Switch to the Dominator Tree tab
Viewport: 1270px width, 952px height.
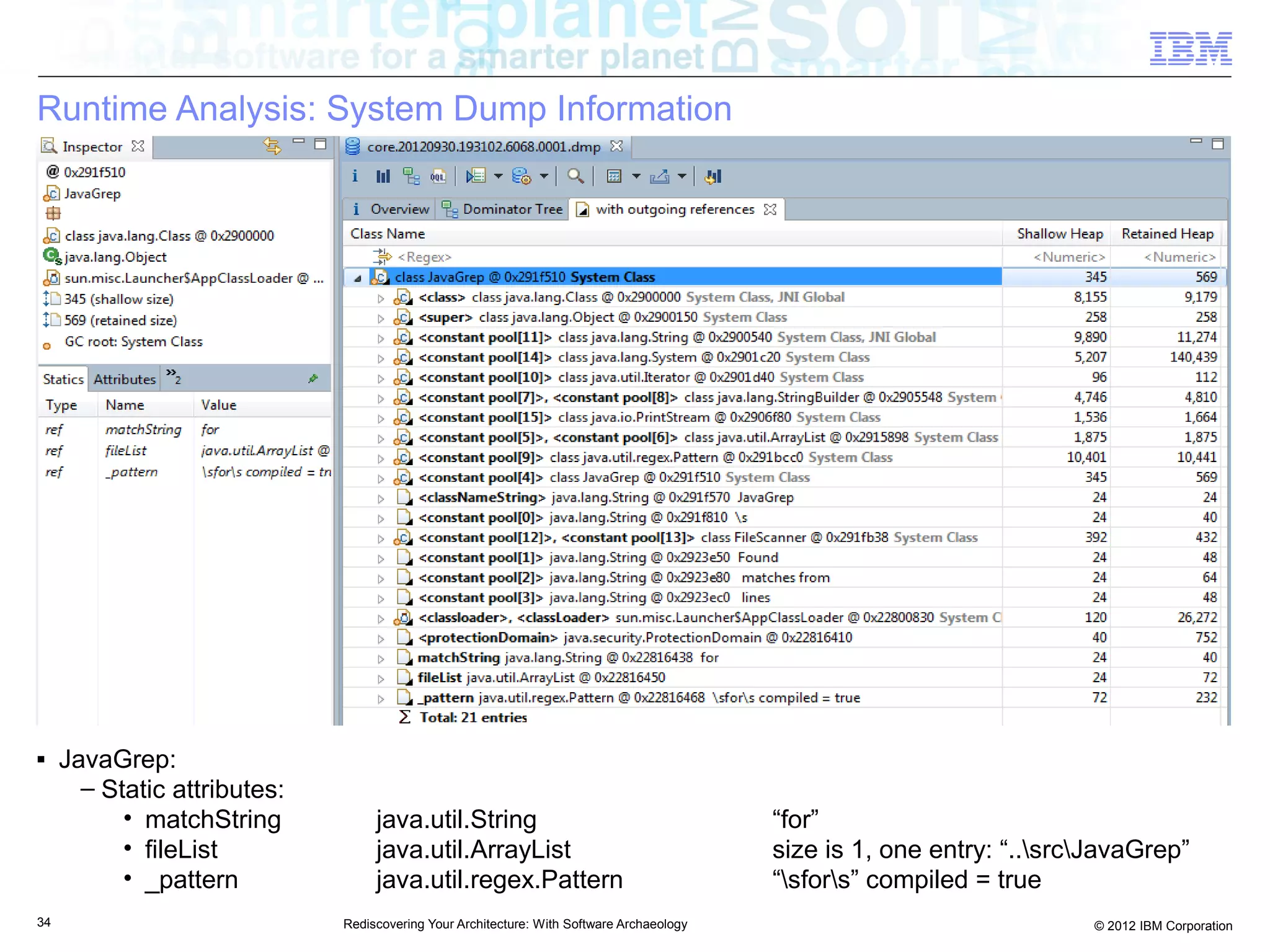coord(503,210)
